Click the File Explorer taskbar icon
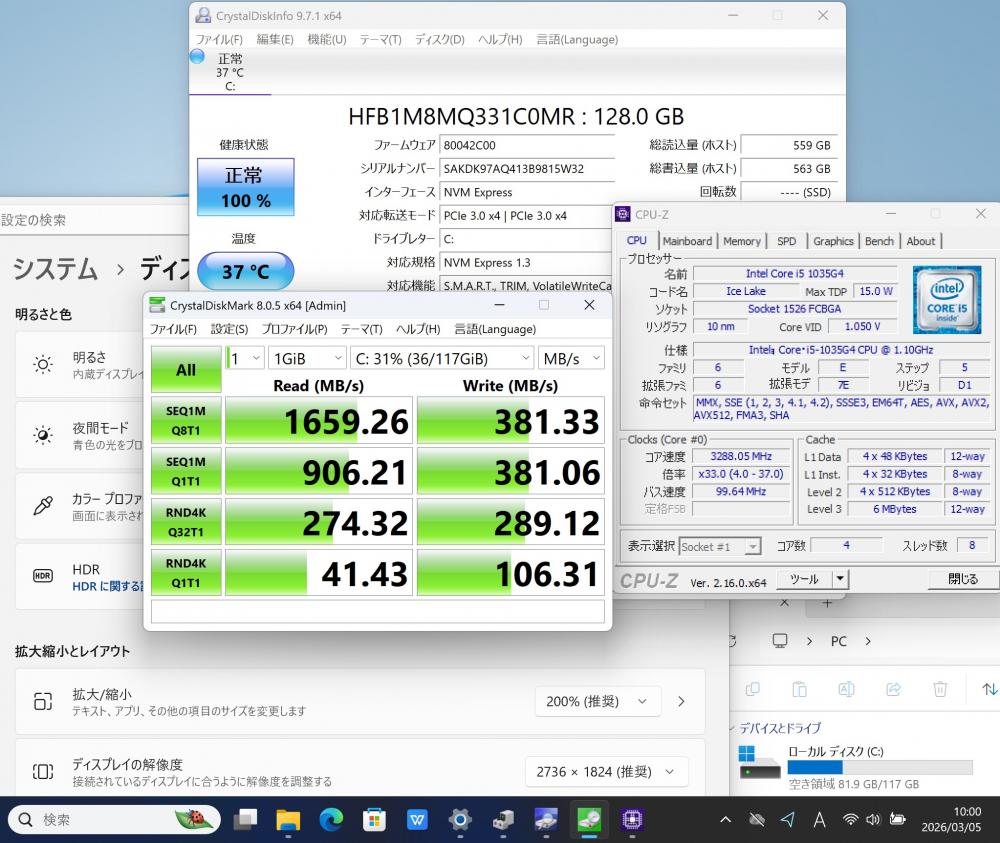 pyautogui.click(x=288, y=820)
